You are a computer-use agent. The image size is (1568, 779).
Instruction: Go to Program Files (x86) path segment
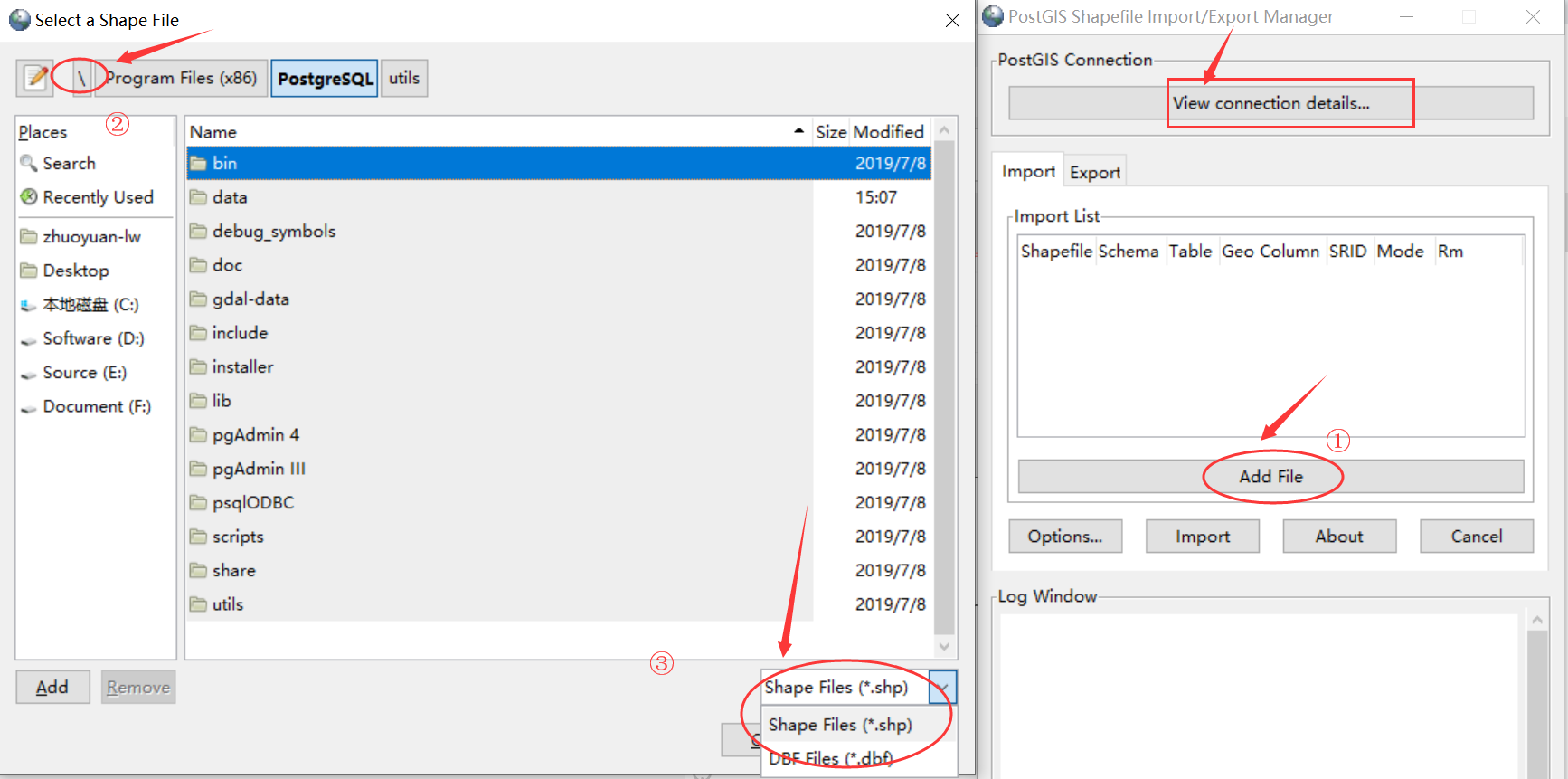click(x=181, y=78)
